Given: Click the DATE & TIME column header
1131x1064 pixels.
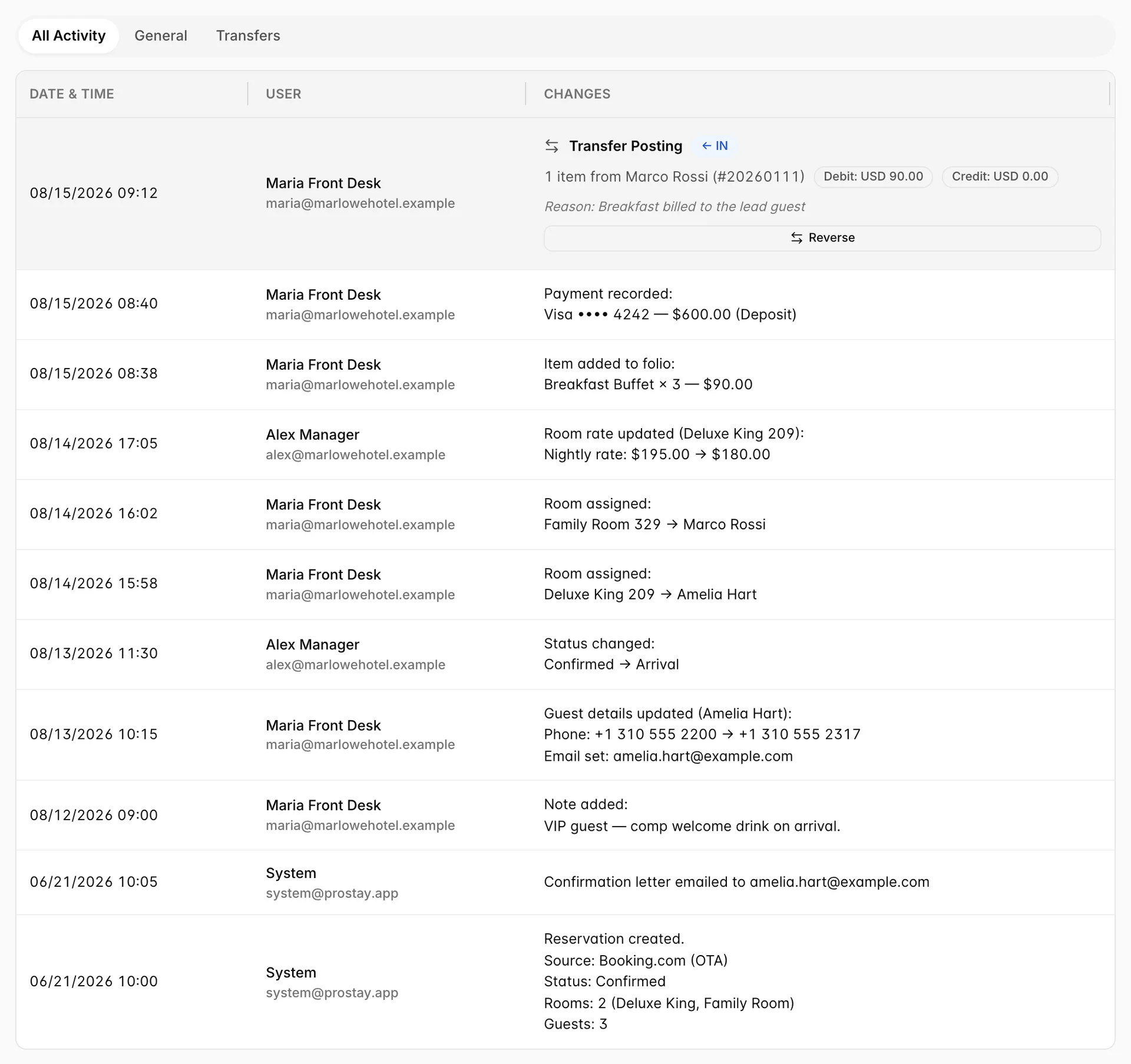Looking at the screenshot, I should (72, 94).
